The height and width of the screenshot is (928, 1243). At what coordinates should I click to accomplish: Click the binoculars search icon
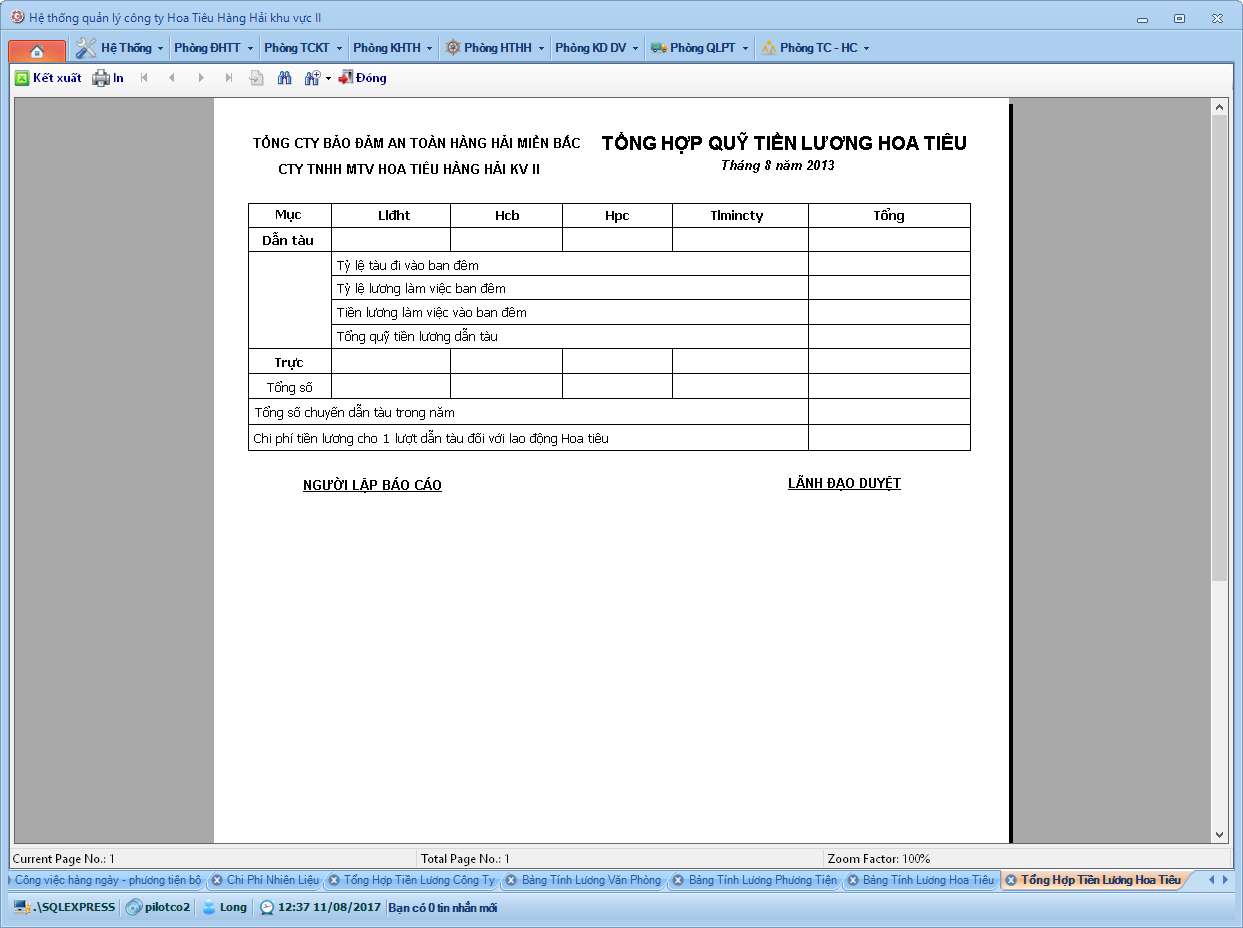click(x=284, y=78)
